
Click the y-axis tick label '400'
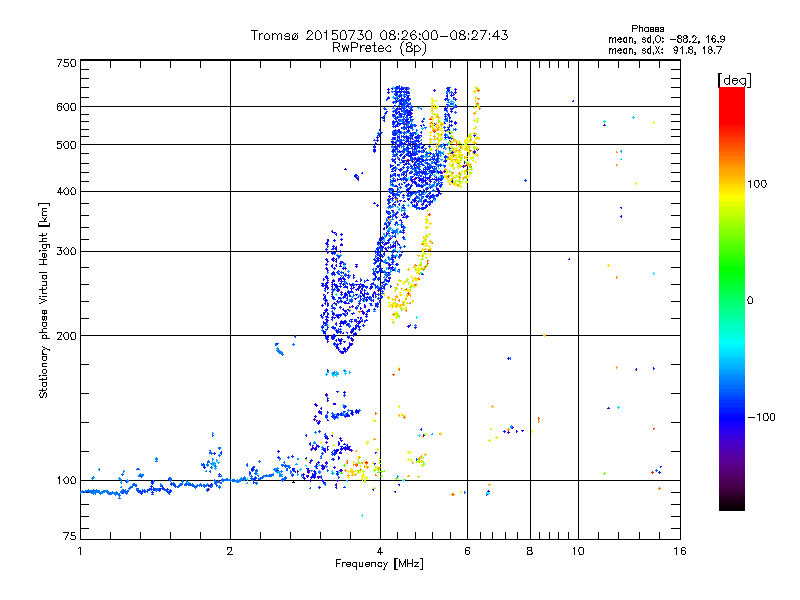coord(67,192)
